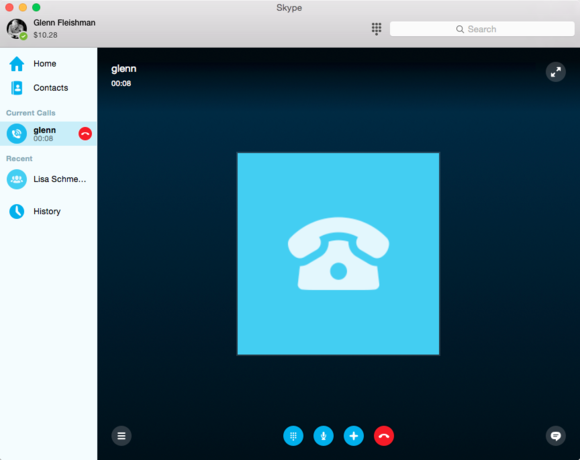Click the Glenn Fleishman account name

pyautogui.click(x=64, y=23)
